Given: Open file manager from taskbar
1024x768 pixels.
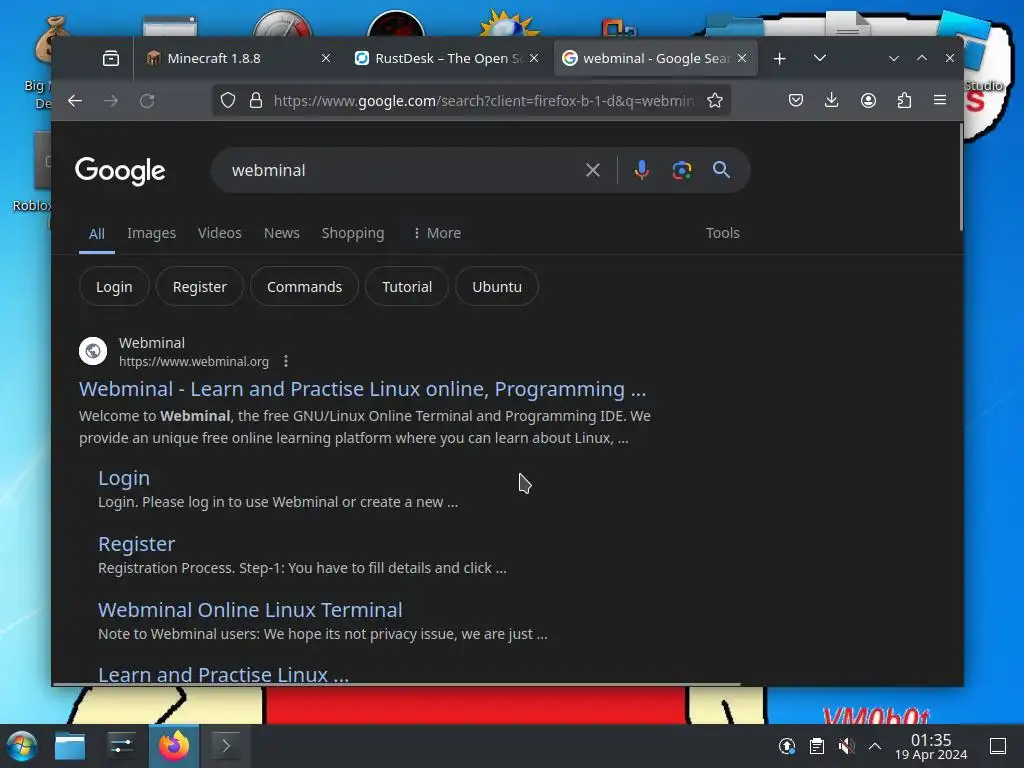Looking at the screenshot, I should pos(70,746).
